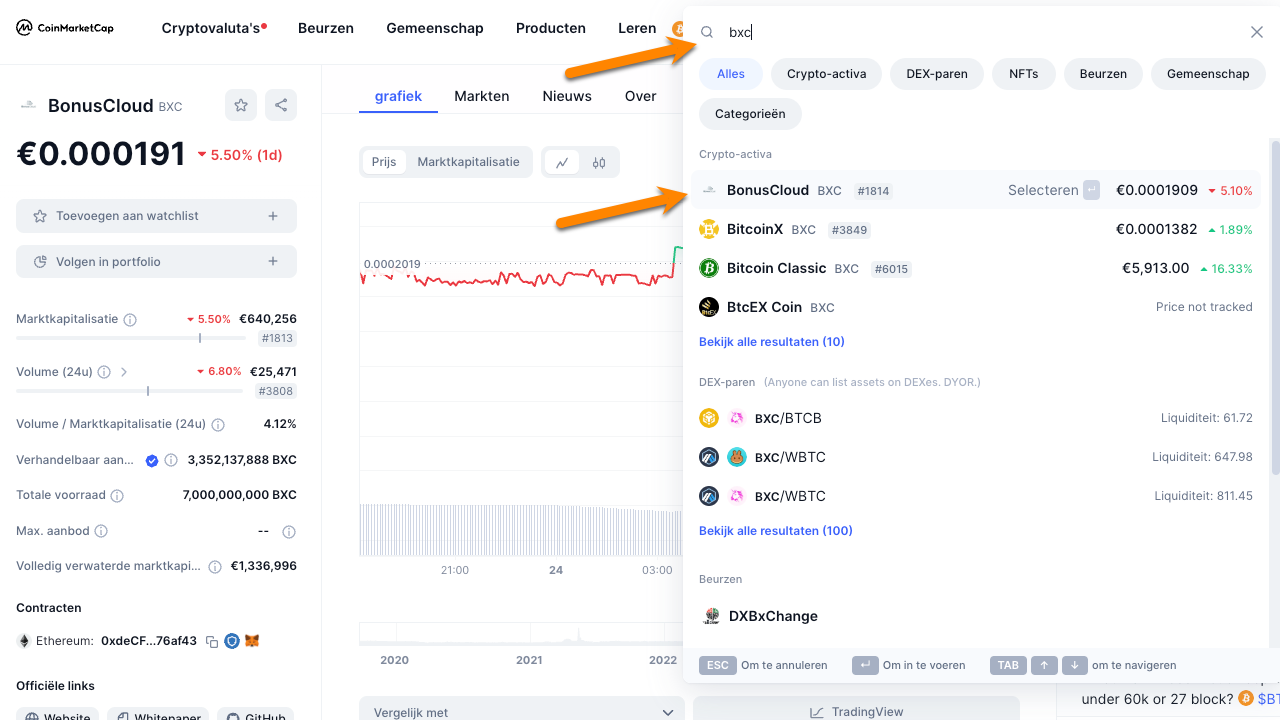Copy the Ethereum contract address
The image size is (1280, 720).
[x=212, y=641]
